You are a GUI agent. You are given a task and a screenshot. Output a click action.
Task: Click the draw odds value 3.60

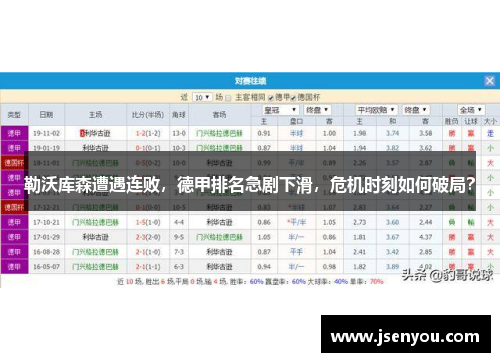pos(393,222)
